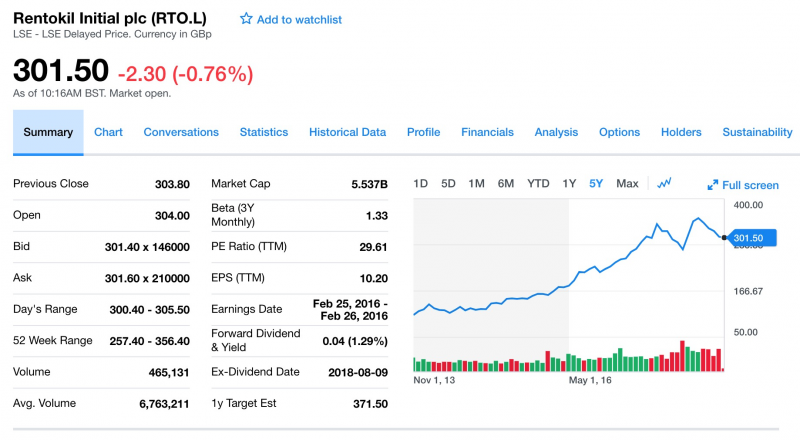Click the large 301.50 current price
Screen dimensions: 800x440
click(61, 70)
